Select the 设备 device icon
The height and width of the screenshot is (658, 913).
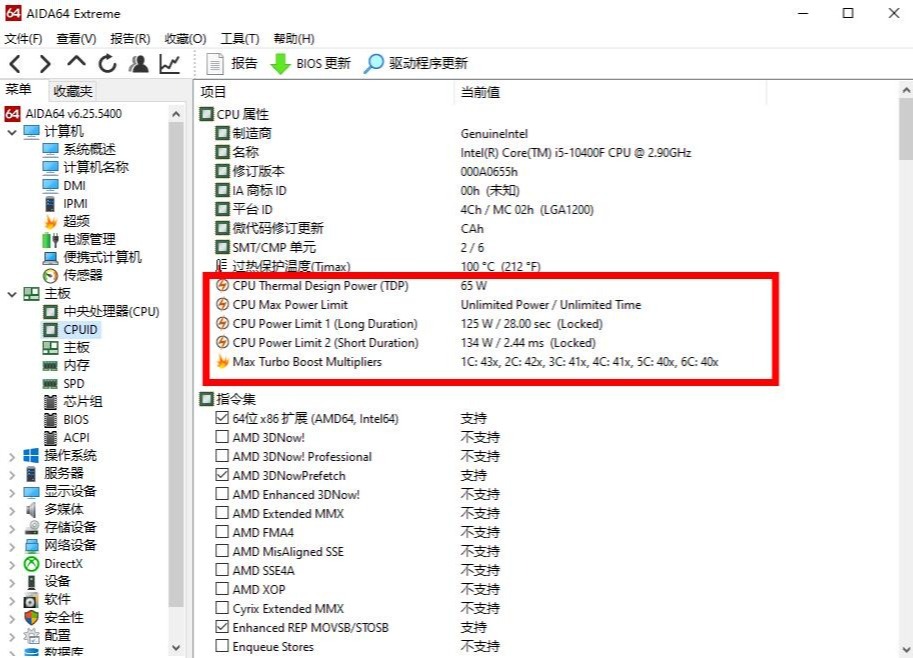[x=31, y=582]
